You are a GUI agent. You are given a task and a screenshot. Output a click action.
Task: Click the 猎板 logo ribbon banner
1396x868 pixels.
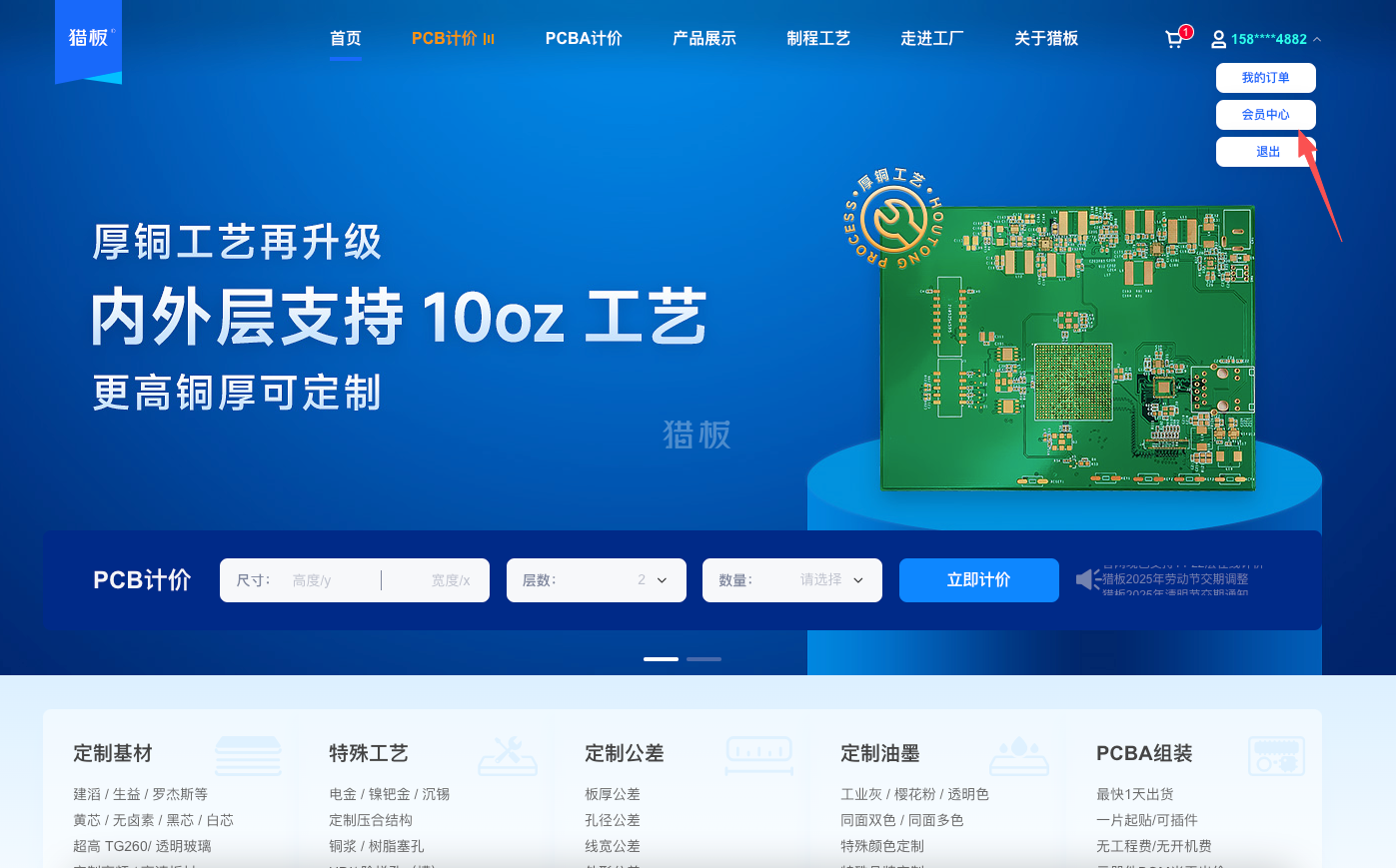tap(88, 44)
